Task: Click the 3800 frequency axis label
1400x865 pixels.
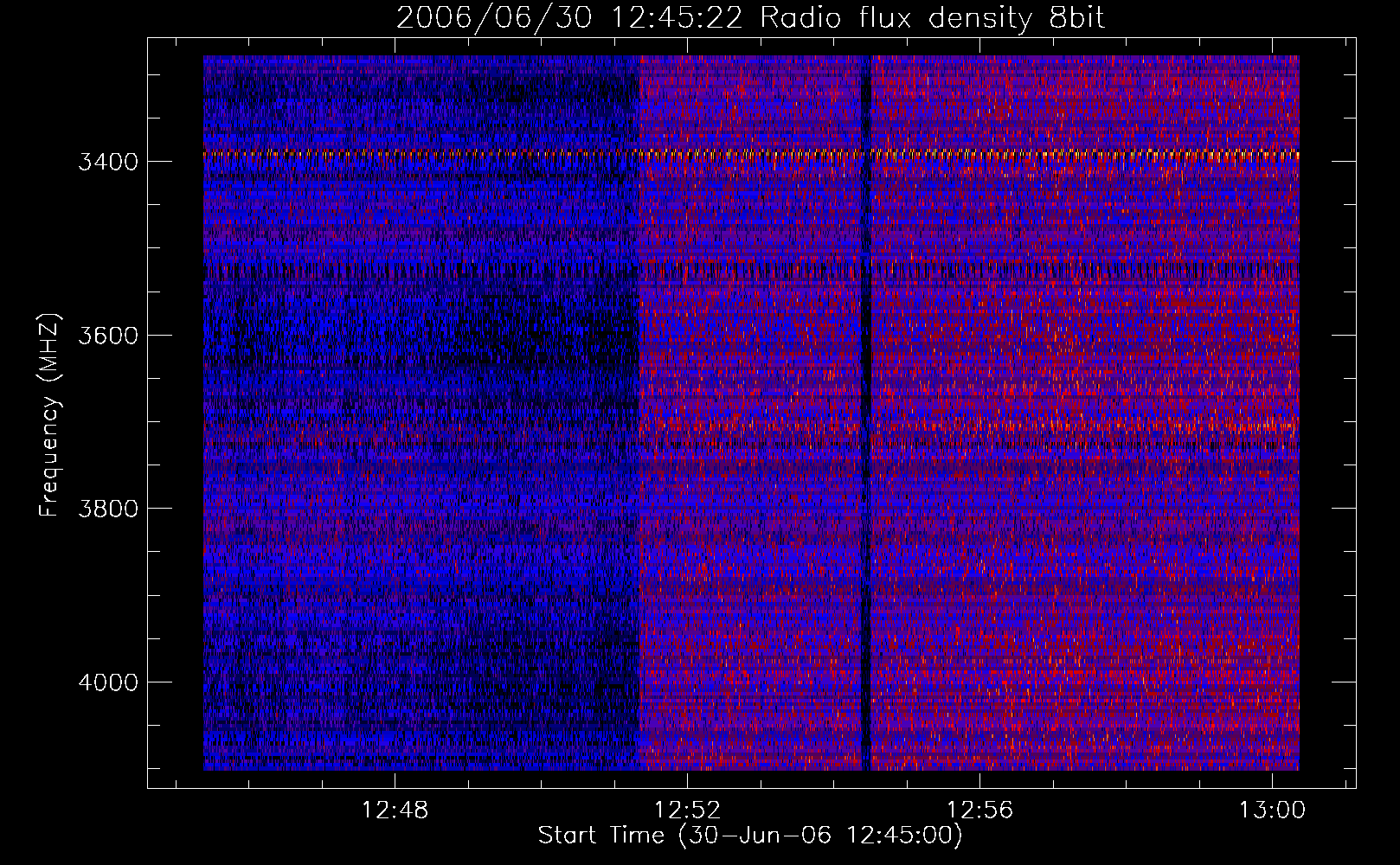Action: click(x=108, y=509)
